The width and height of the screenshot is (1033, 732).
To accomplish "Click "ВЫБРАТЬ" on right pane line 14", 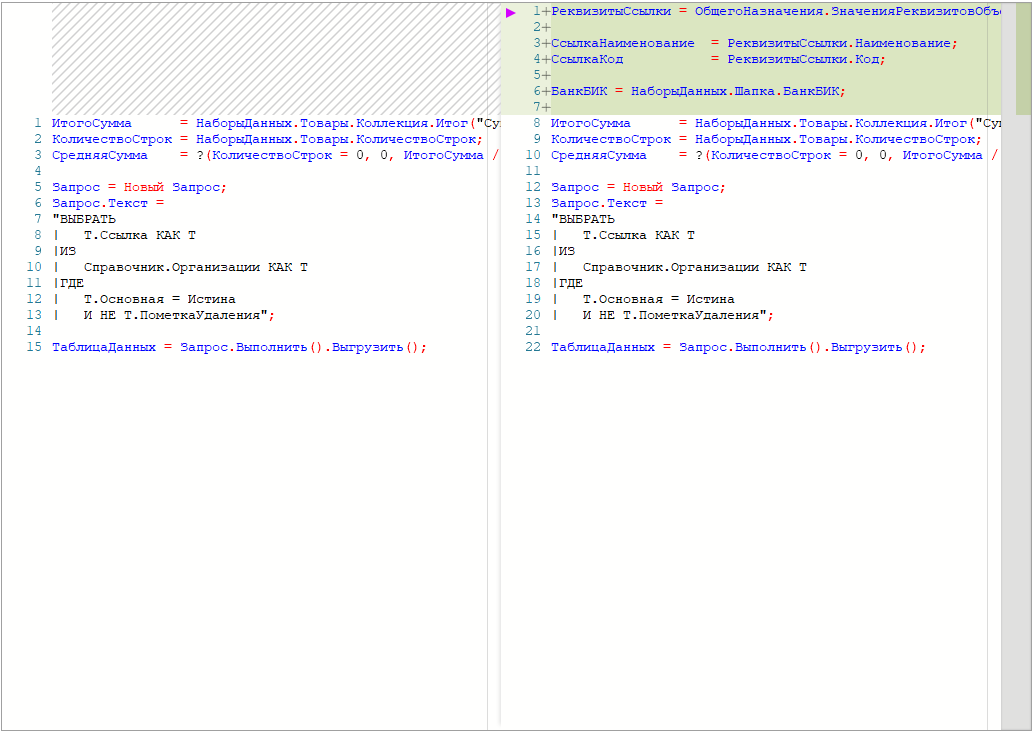I will point(582,219).
